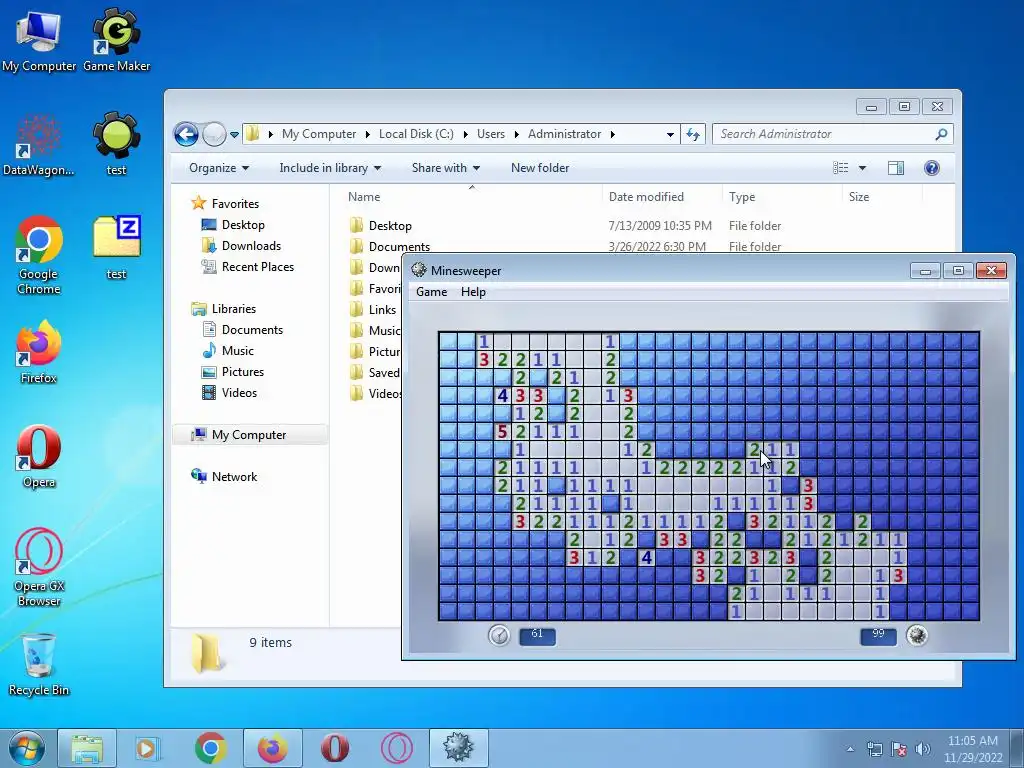1024x768 pixels.
Task: Open Google Chrome desktop shortcut
Action: tap(39, 255)
